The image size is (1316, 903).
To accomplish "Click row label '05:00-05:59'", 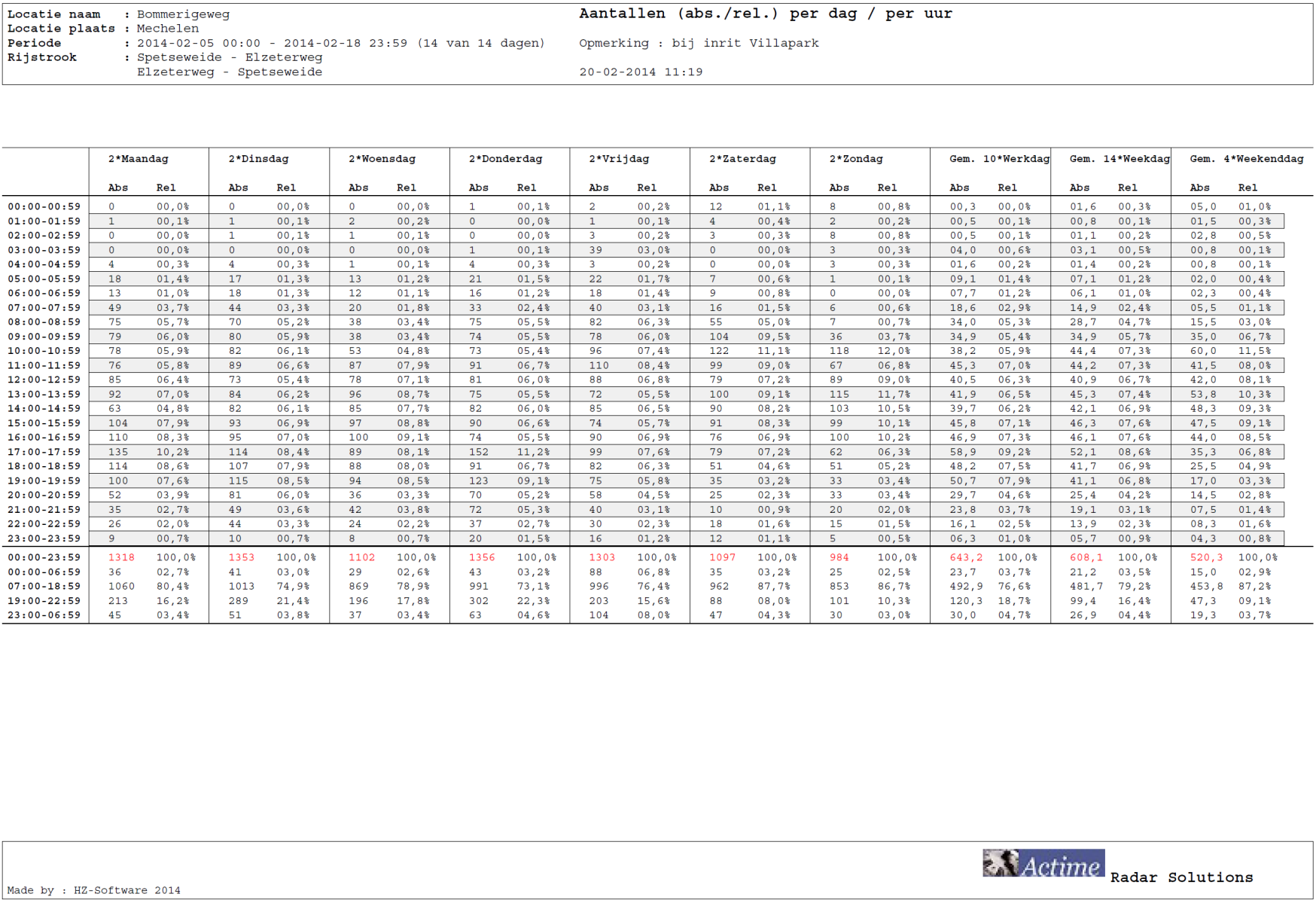I will (44, 279).
